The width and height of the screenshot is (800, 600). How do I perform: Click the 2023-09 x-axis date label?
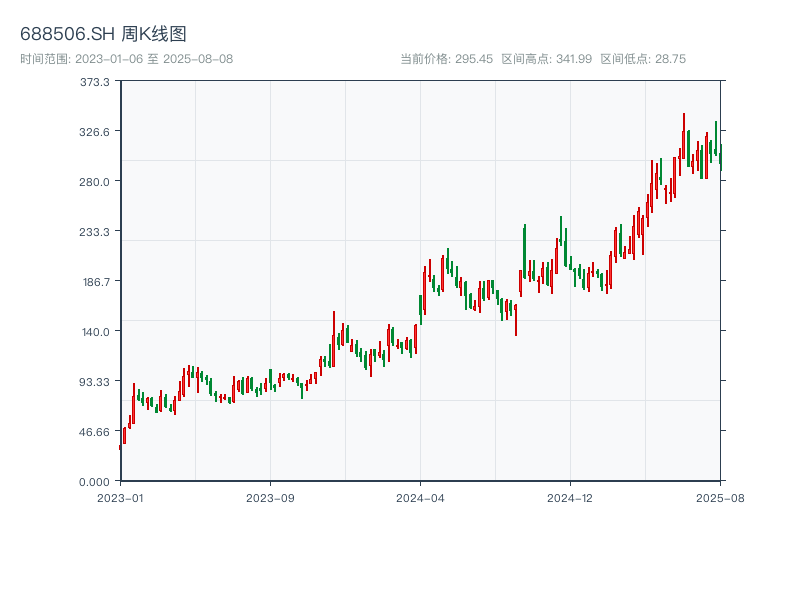(270, 498)
